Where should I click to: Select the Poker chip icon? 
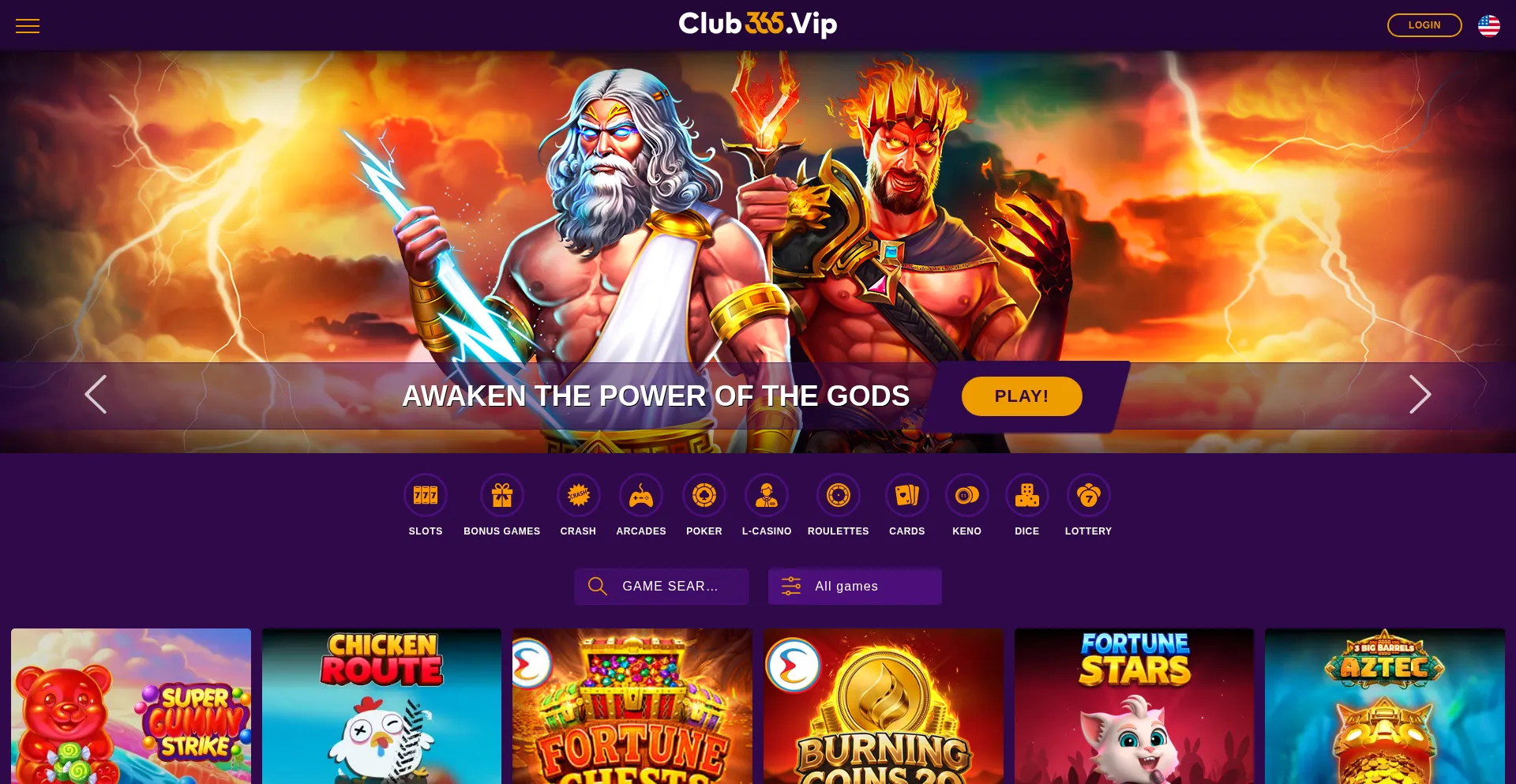704,495
